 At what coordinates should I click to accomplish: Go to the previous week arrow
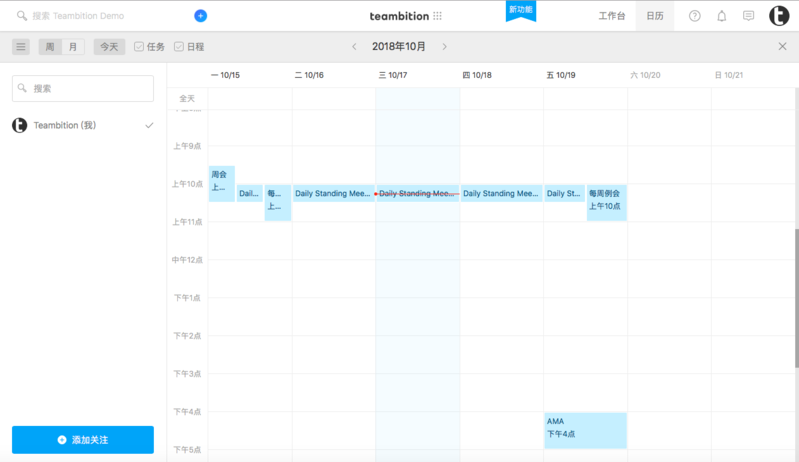[354, 46]
